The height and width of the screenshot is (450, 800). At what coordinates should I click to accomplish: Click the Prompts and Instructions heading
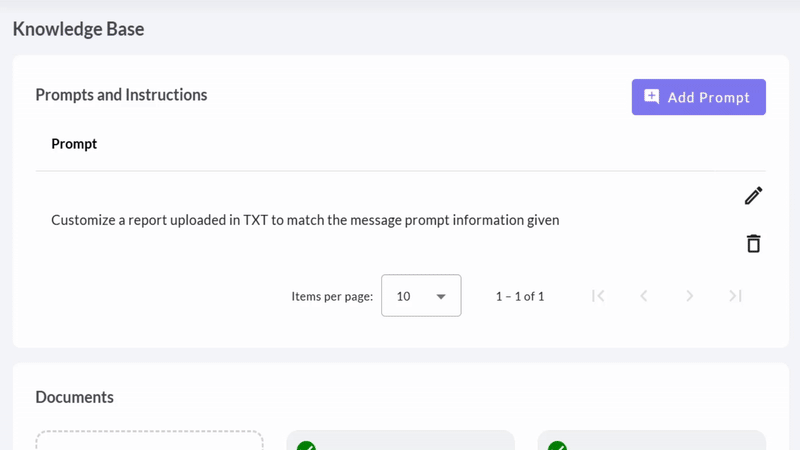121,95
